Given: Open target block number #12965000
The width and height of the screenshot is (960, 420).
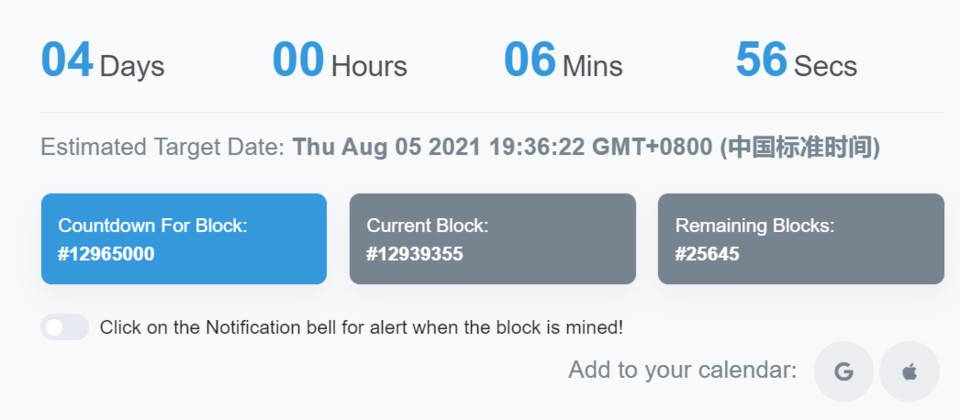Looking at the screenshot, I should [106, 254].
